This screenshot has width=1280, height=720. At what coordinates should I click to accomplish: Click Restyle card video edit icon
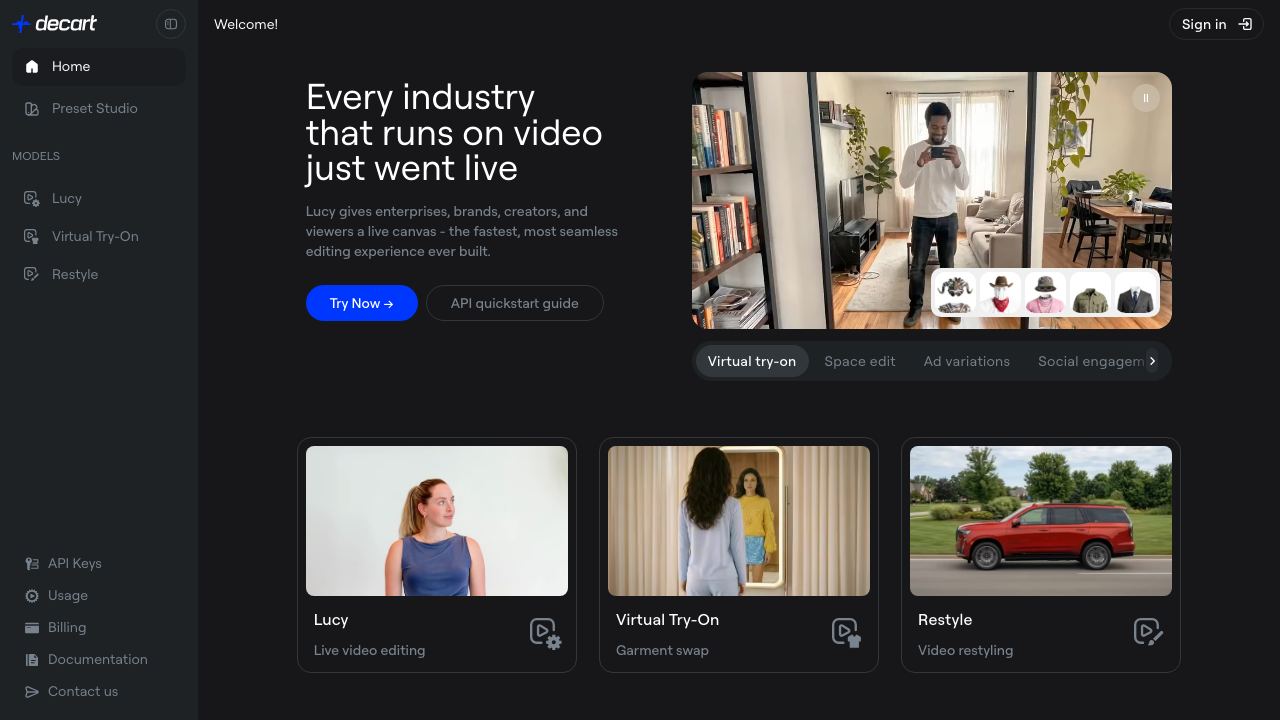(x=1149, y=632)
